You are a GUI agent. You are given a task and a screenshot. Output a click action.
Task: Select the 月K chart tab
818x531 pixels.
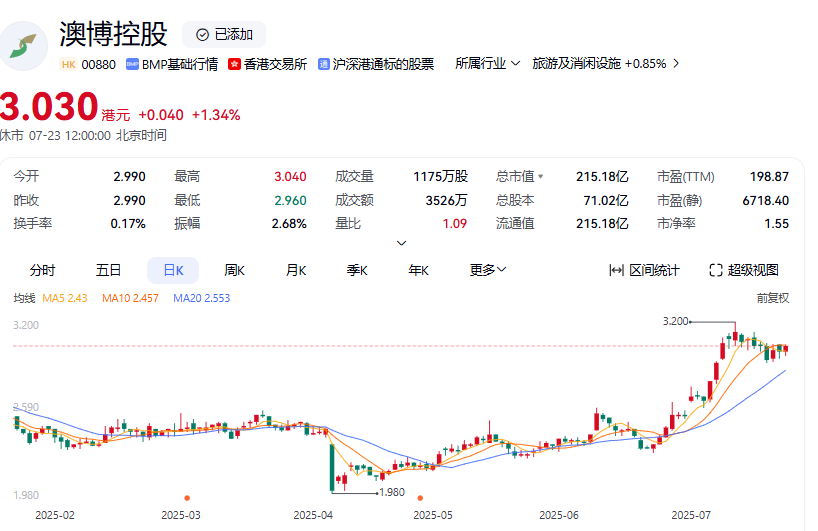point(296,270)
